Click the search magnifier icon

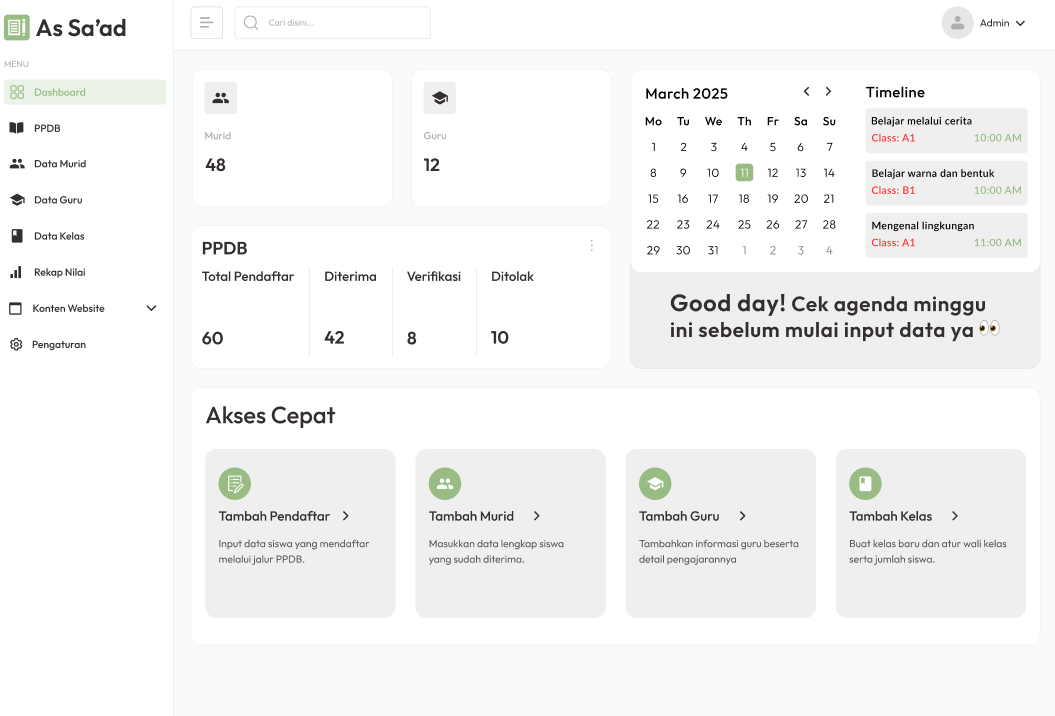tap(251, 23)
